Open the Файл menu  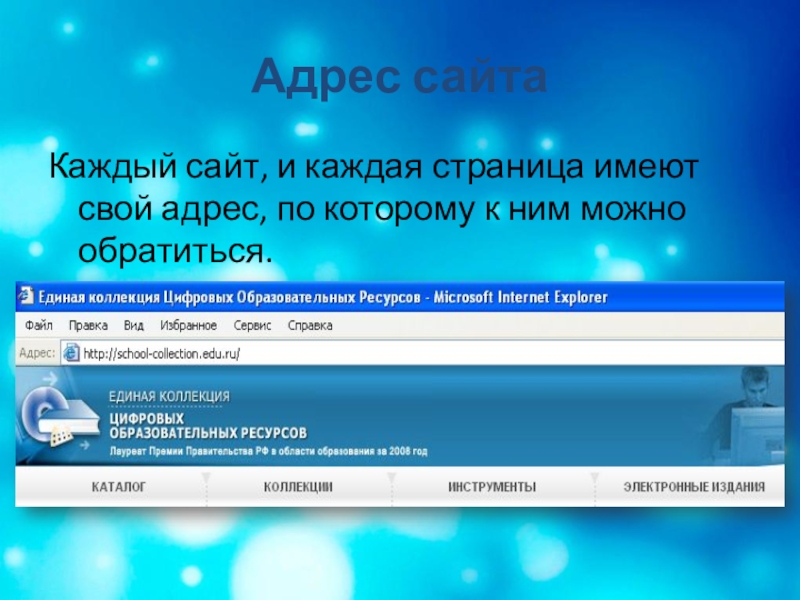(39, 325)
